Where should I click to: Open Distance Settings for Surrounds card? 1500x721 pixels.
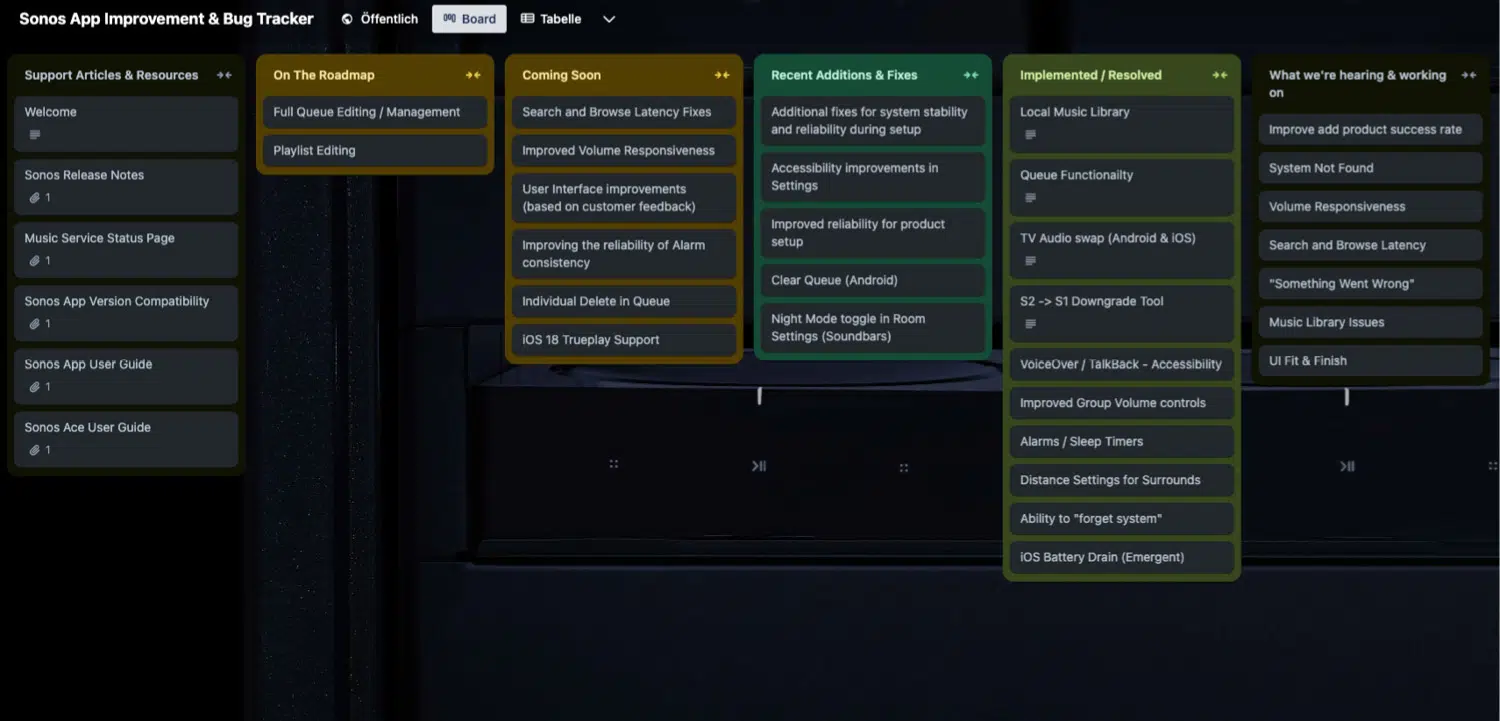(1122, 480)
